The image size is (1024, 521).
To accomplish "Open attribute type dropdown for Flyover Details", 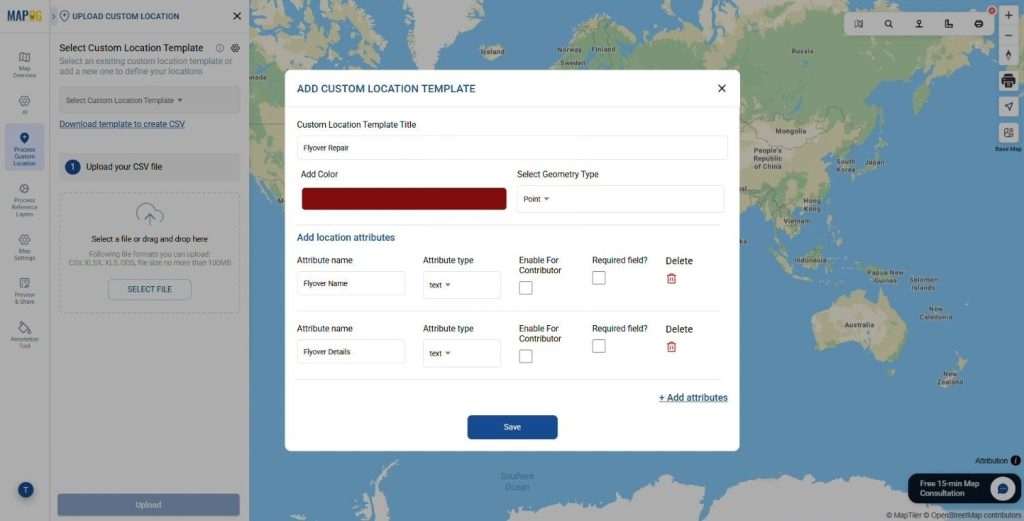I will click(462, 353).
